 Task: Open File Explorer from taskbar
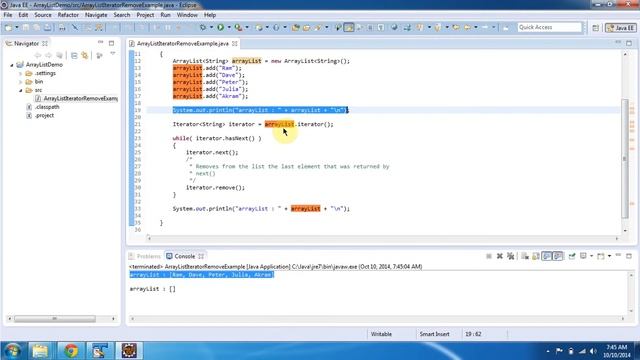[40, 351]
